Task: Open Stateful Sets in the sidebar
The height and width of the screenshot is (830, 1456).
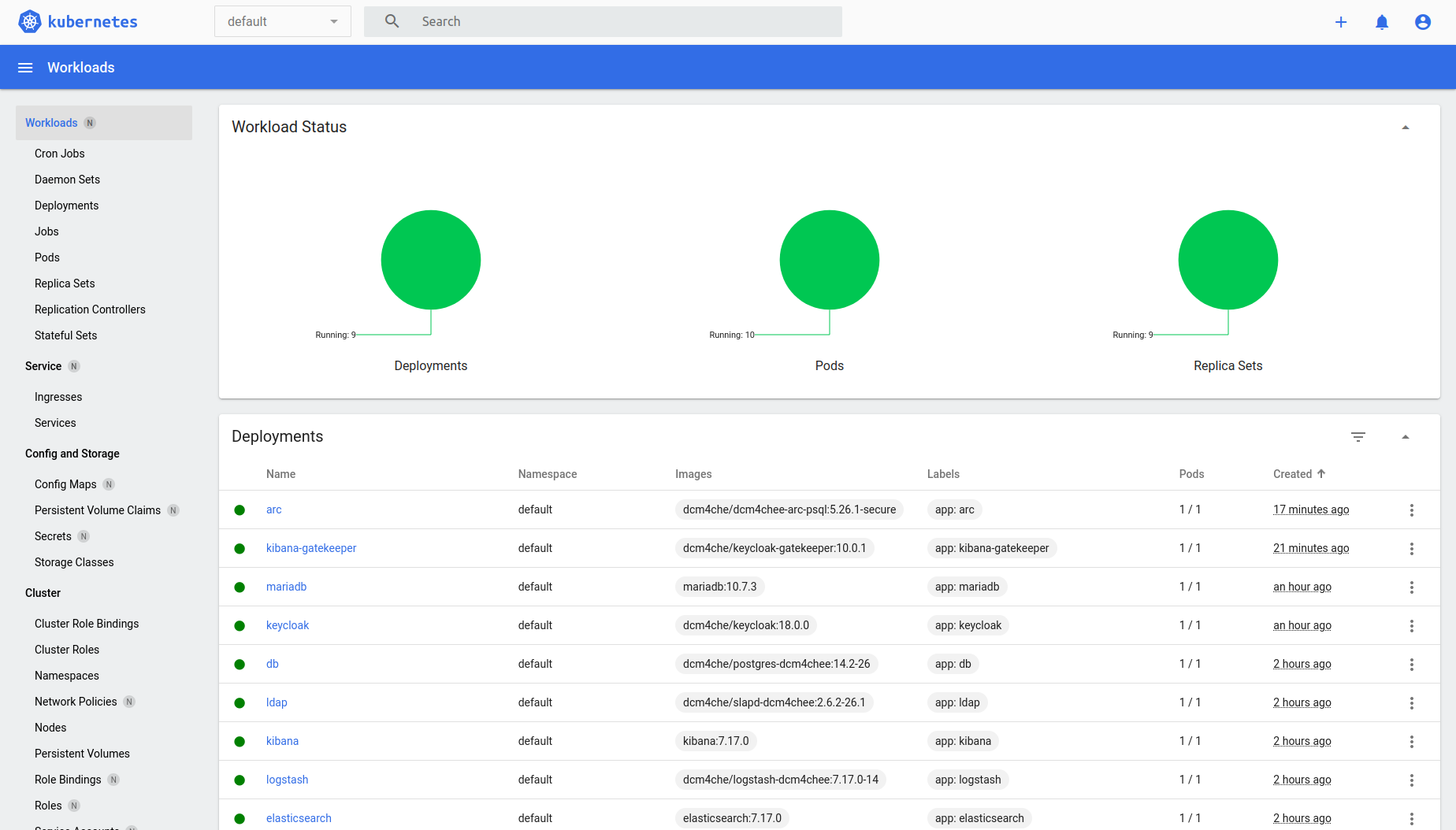Action: [x=66, y=335]
